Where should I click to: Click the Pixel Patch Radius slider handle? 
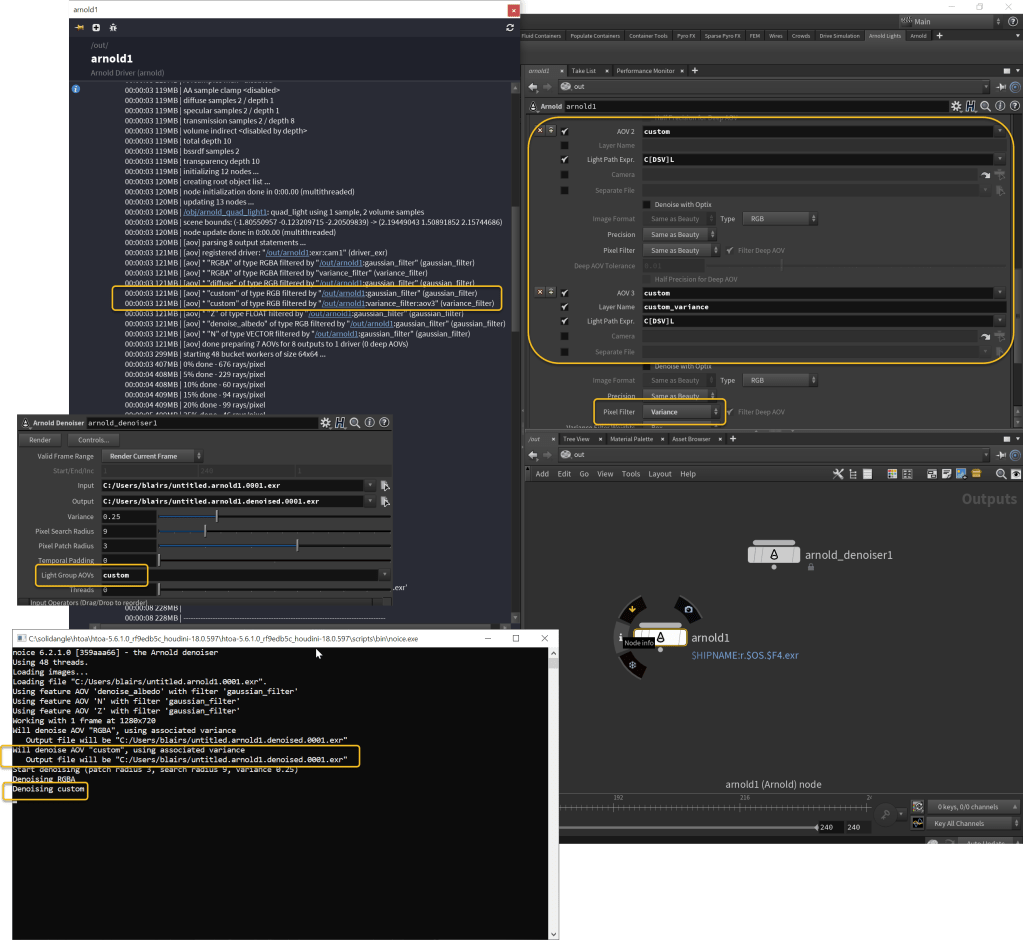(x=297, y=546)
